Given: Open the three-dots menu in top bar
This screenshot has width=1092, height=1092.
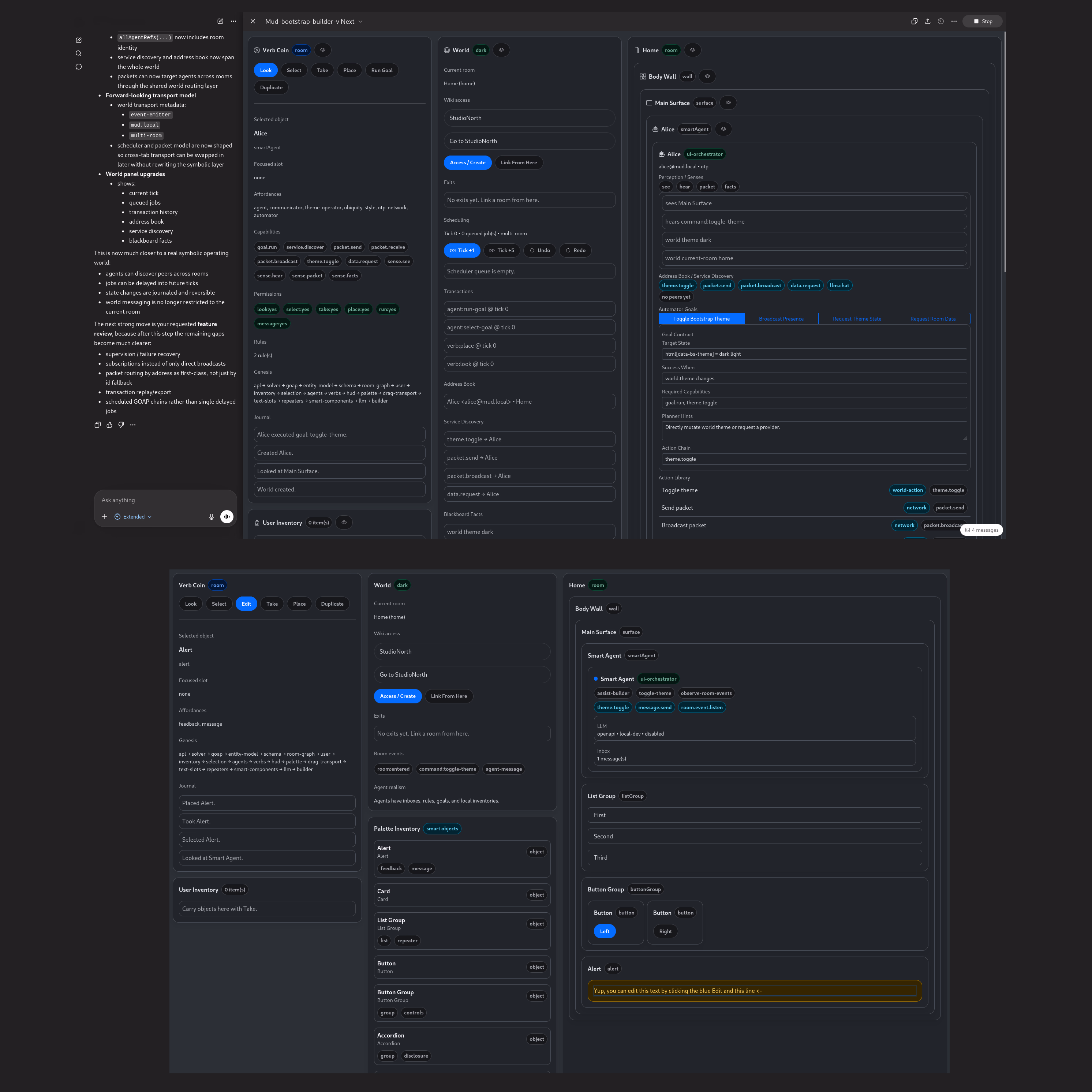Looking at the screenshot, I should coord(954,22).
